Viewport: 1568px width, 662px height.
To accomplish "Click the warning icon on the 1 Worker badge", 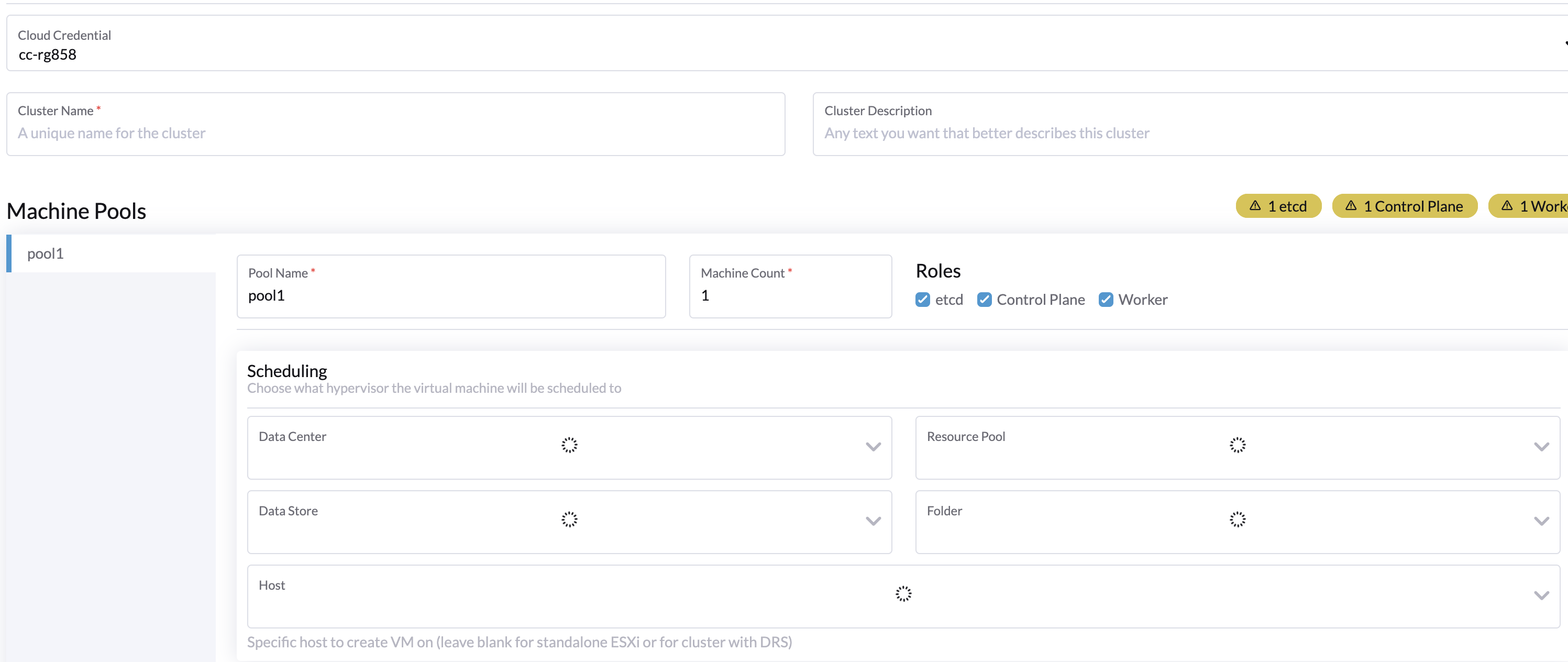I will coord(1507,206).
